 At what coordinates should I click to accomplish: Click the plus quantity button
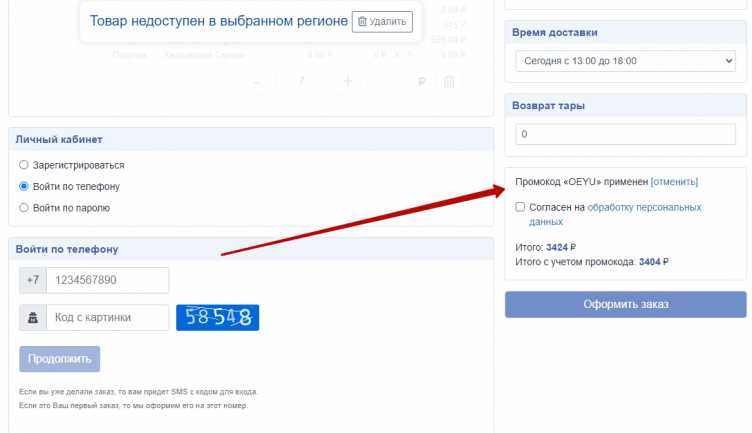[x=347, y=82]
